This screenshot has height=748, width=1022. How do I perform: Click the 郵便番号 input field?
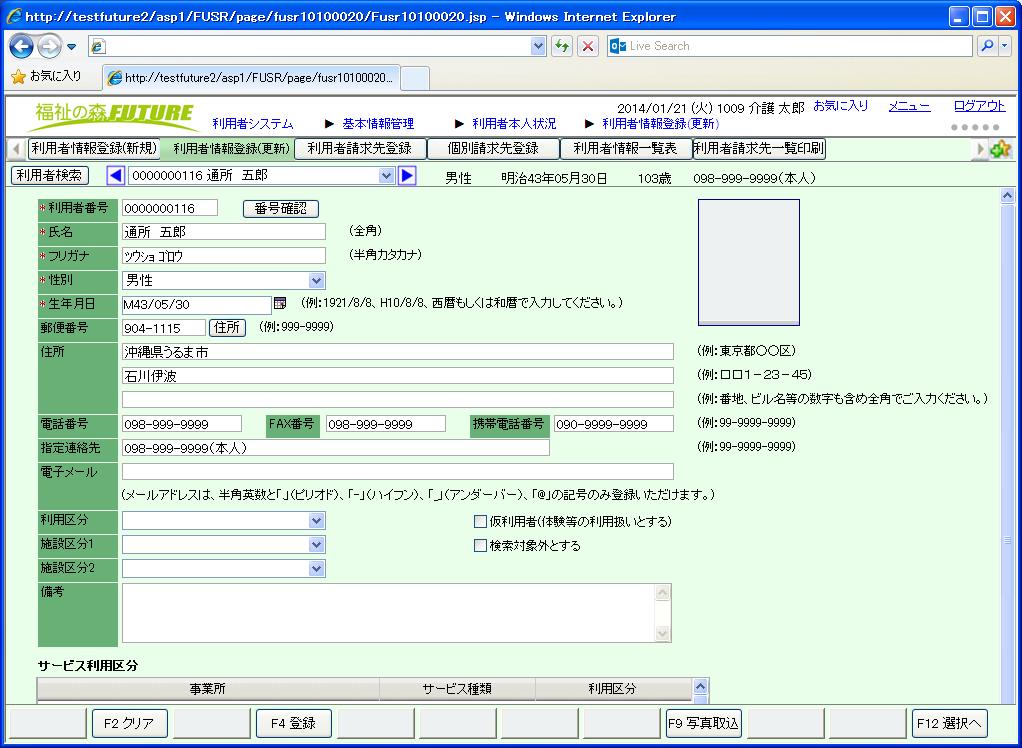[x=164, y=328]
